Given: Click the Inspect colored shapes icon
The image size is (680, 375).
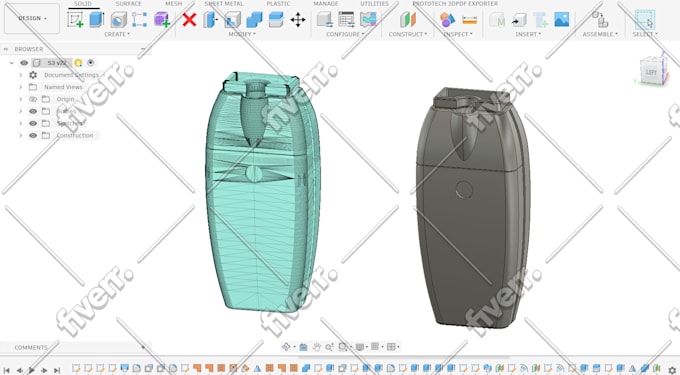Looking at the screenshot, I should tap(447, 20).
